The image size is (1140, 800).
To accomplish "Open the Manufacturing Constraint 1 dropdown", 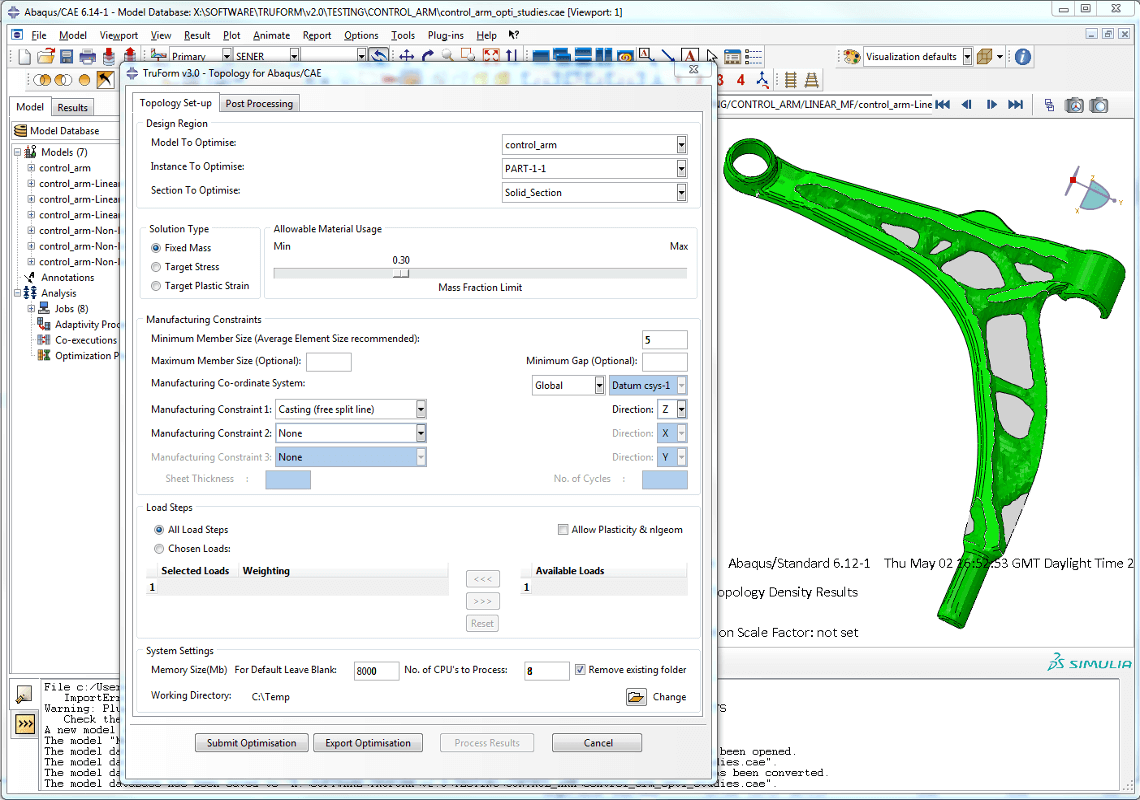I will pyautogui.click(x=421, y=409).
